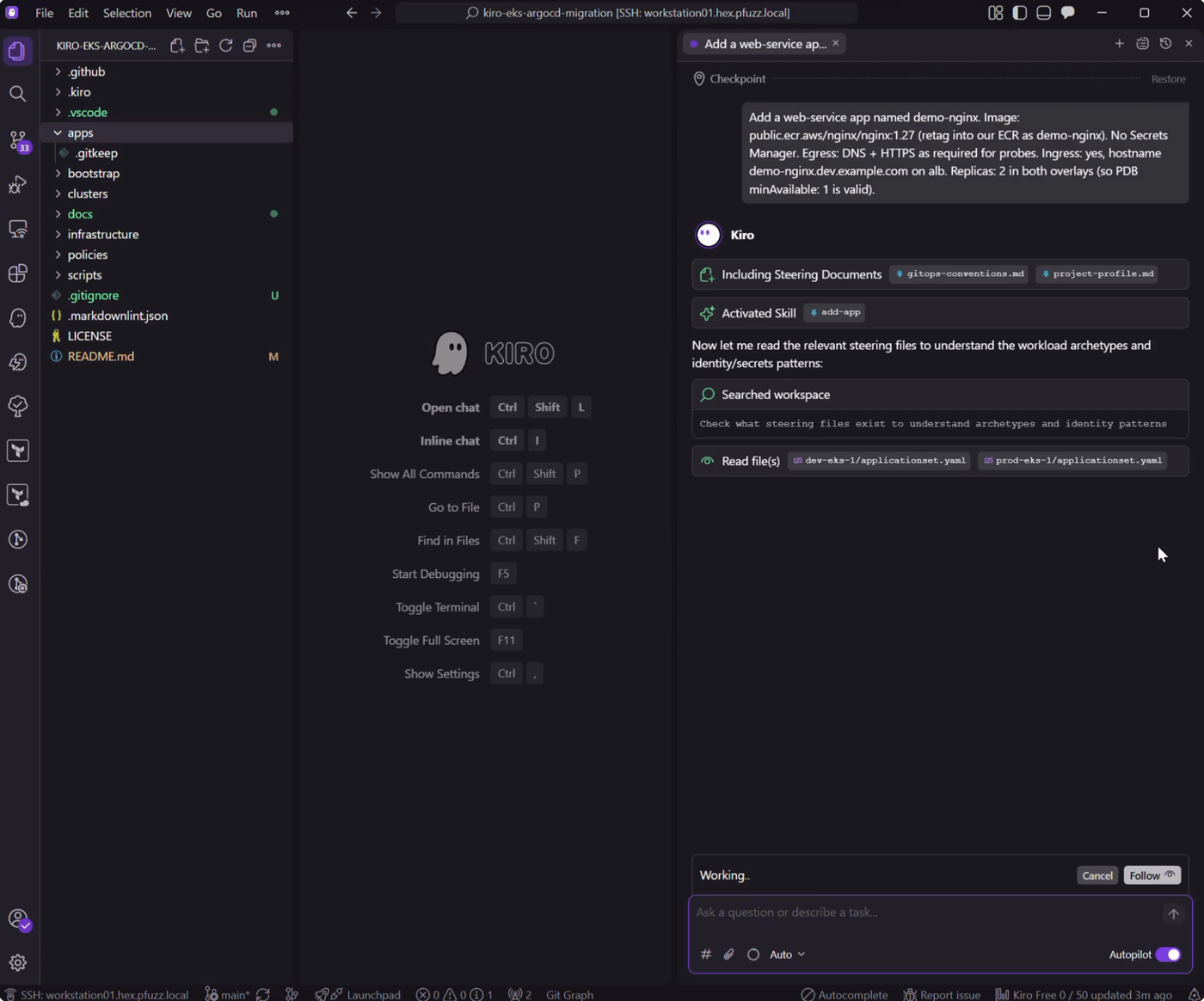The height and width of the screenshot is (1001, 1204).
Task: Open the Explorer view in activity bar
Action: pos(17,51)
